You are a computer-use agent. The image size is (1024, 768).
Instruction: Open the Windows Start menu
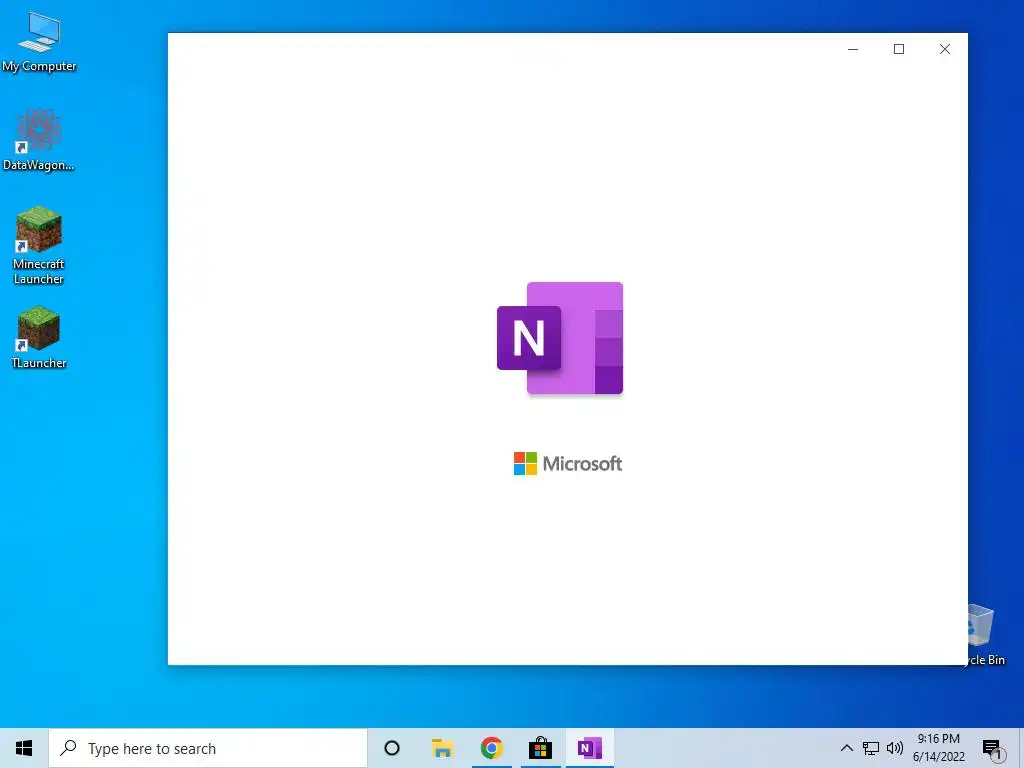click(x=24, y=748)
